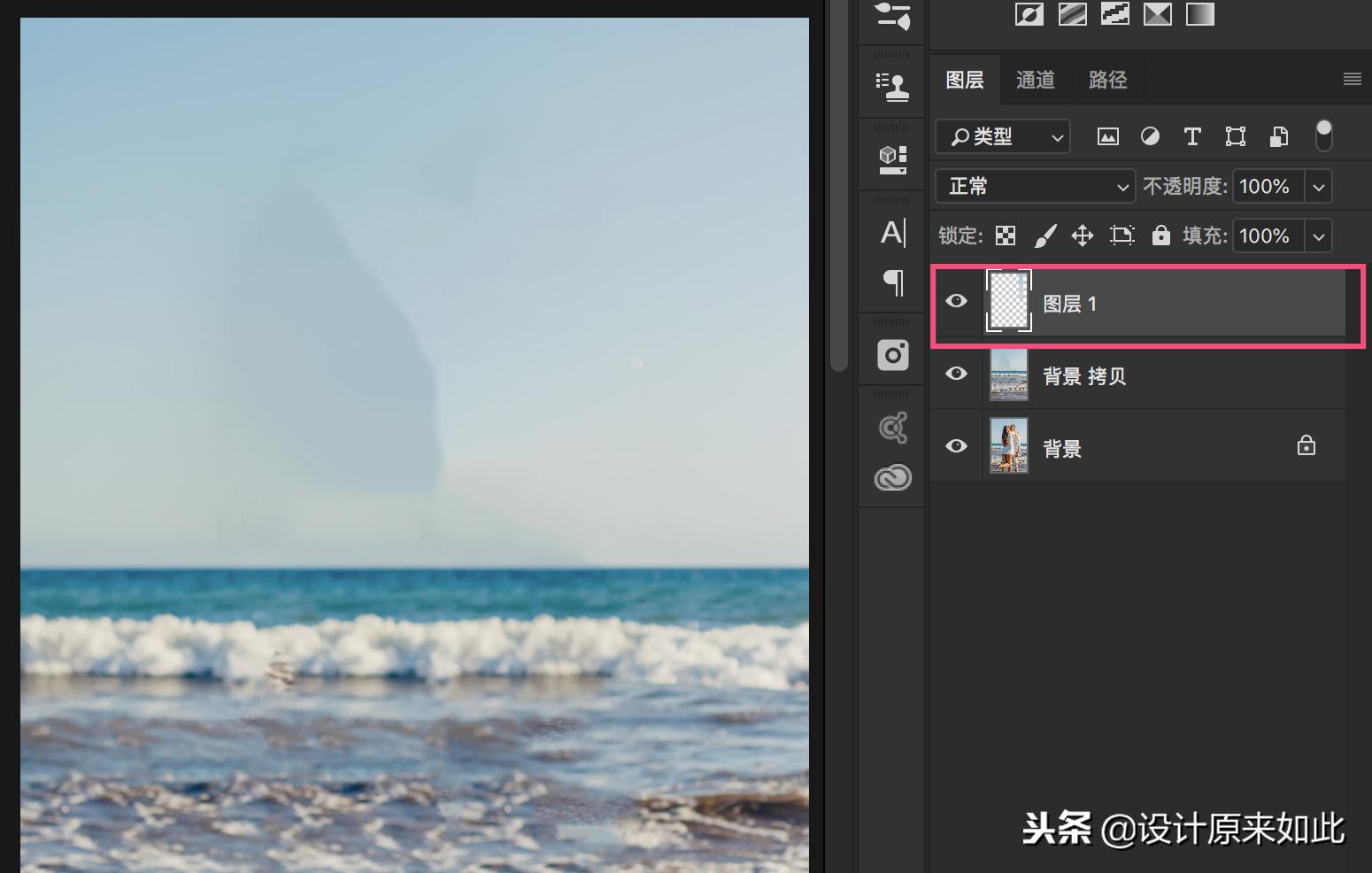Filter layers by shape layers icon
1372x873 pixels.
click(x=1235, y=136)
